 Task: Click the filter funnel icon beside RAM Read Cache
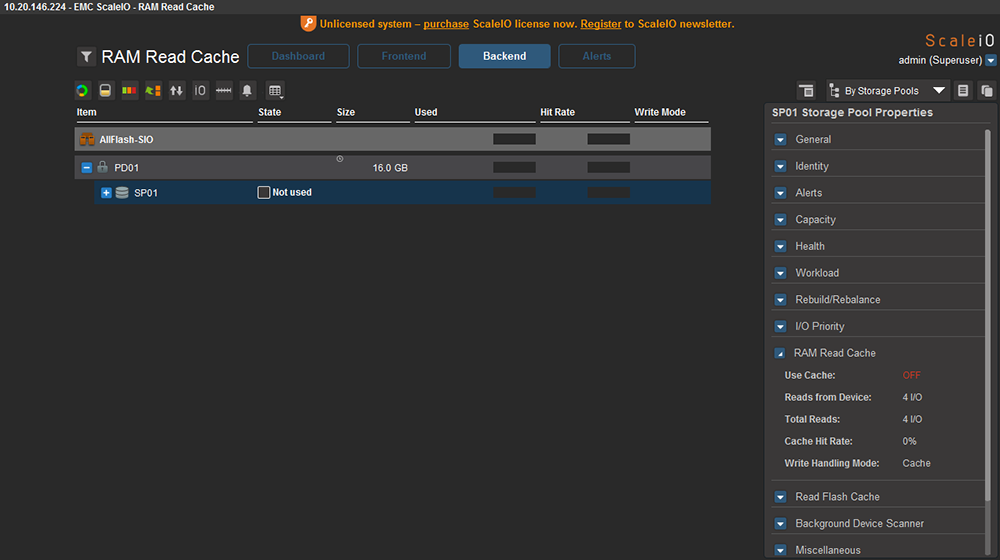coord(86,57)
